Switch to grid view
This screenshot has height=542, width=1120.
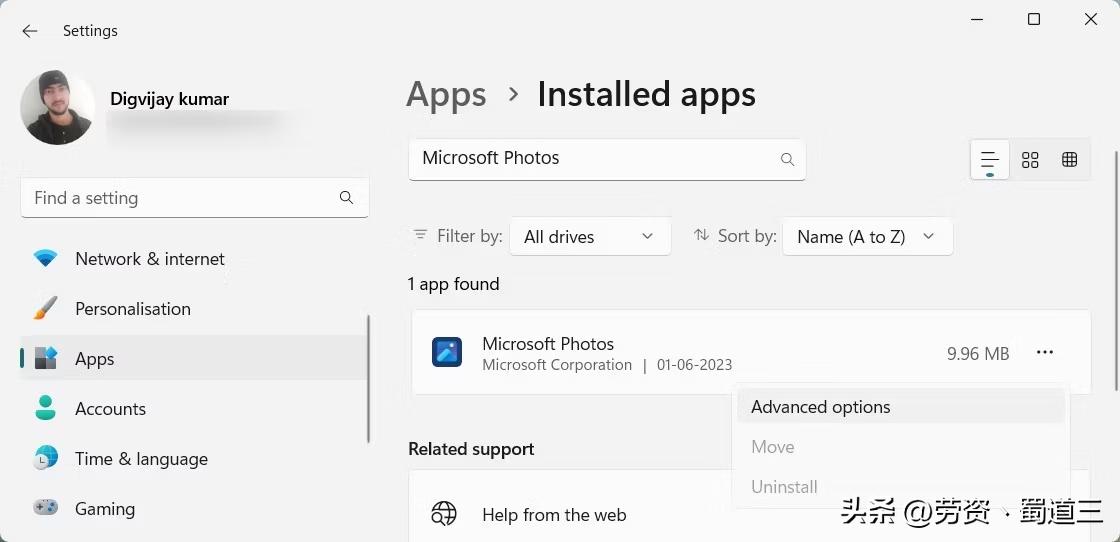(x=1030, y=159)
